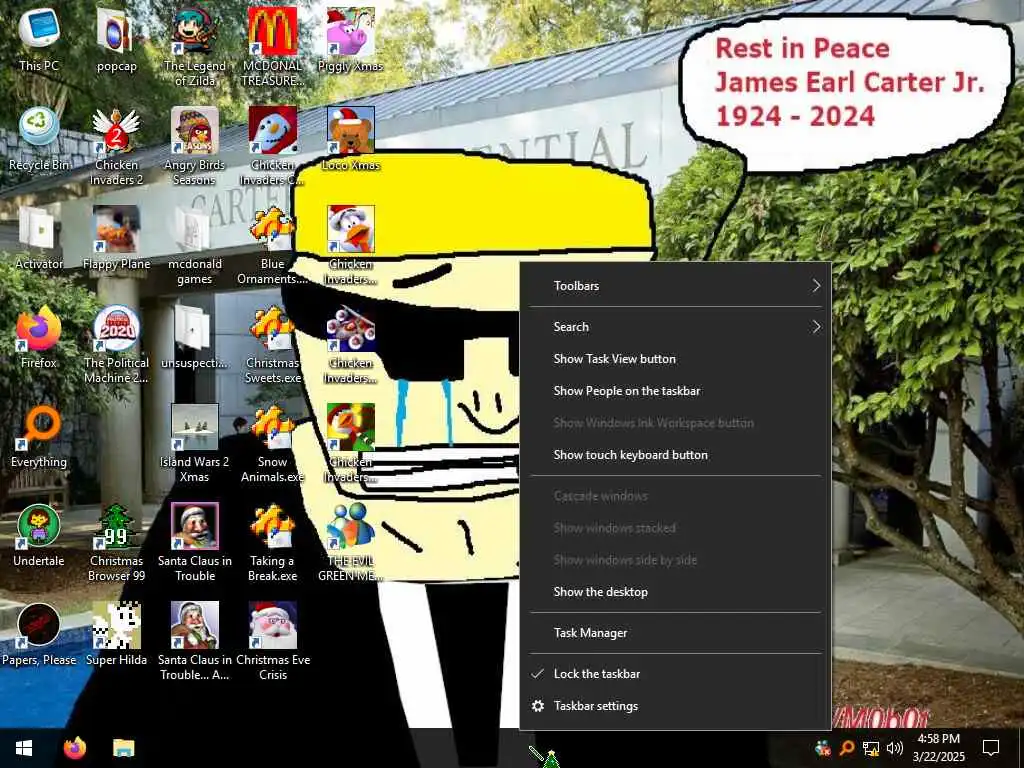Toggle Show People on the taskbar
Viewport: 1024px width, 768px height.
click(675, 391)
